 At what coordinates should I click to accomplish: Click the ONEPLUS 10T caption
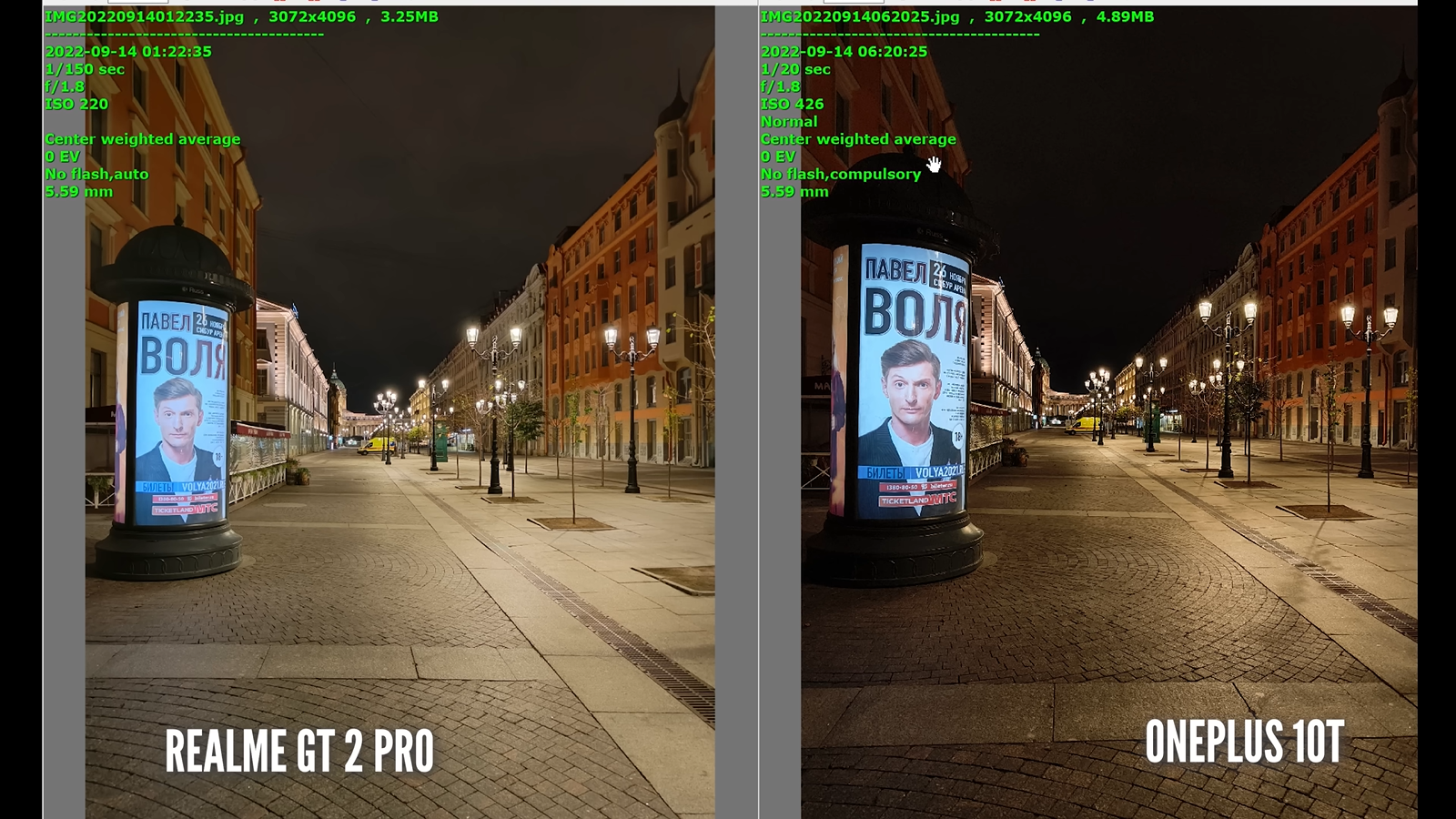pos(1244,742)
